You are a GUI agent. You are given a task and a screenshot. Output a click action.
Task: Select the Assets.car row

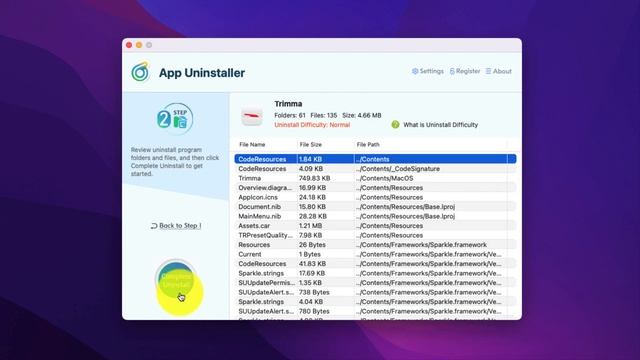coord(375,225)
